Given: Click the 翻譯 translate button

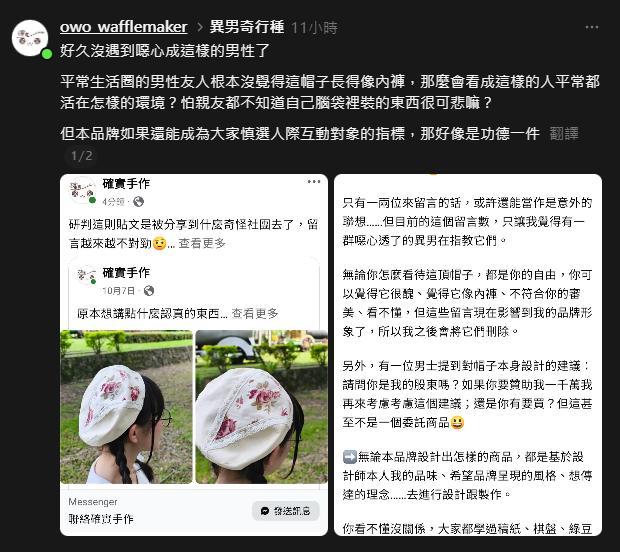Looking at the screenshot, I should click(564, 134).
